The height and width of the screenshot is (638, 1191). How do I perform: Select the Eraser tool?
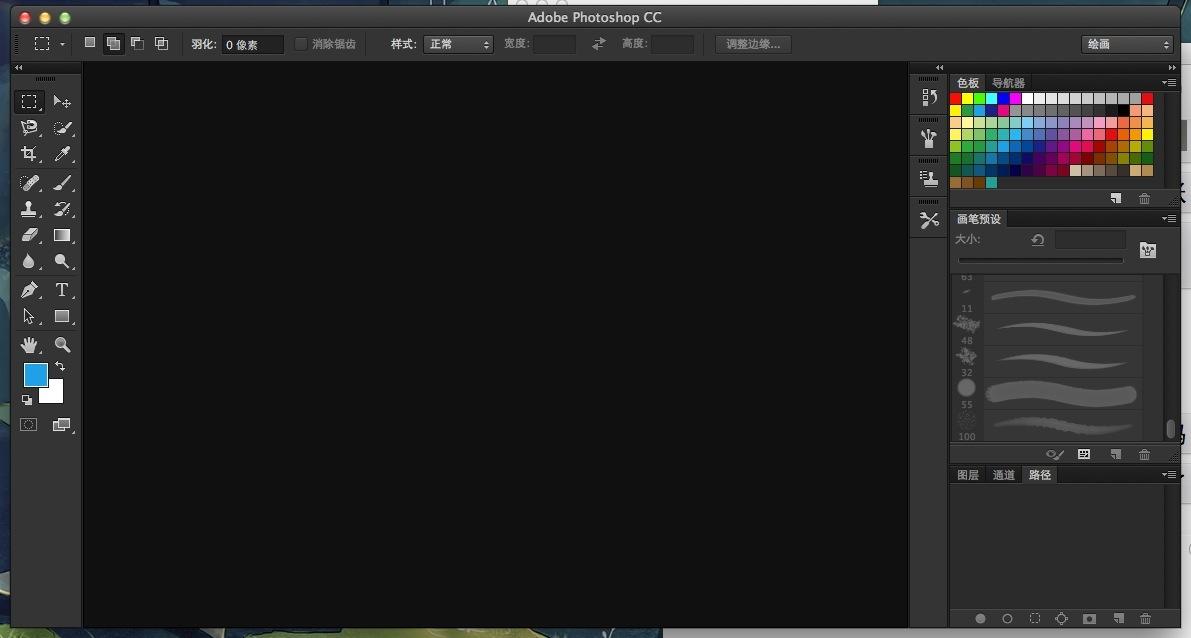coord(29,235)
